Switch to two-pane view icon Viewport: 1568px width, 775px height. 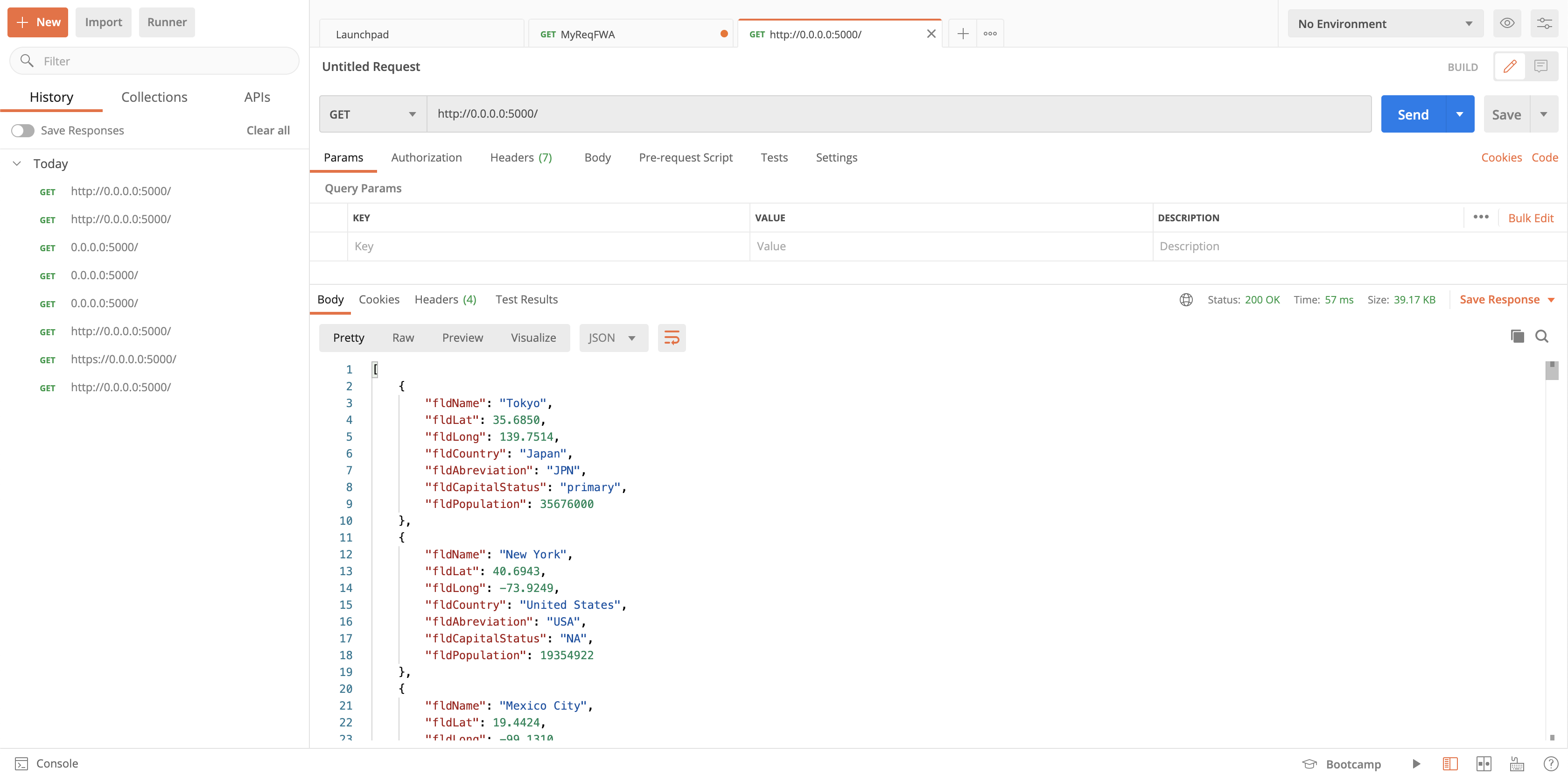(x=1484, y=763)
